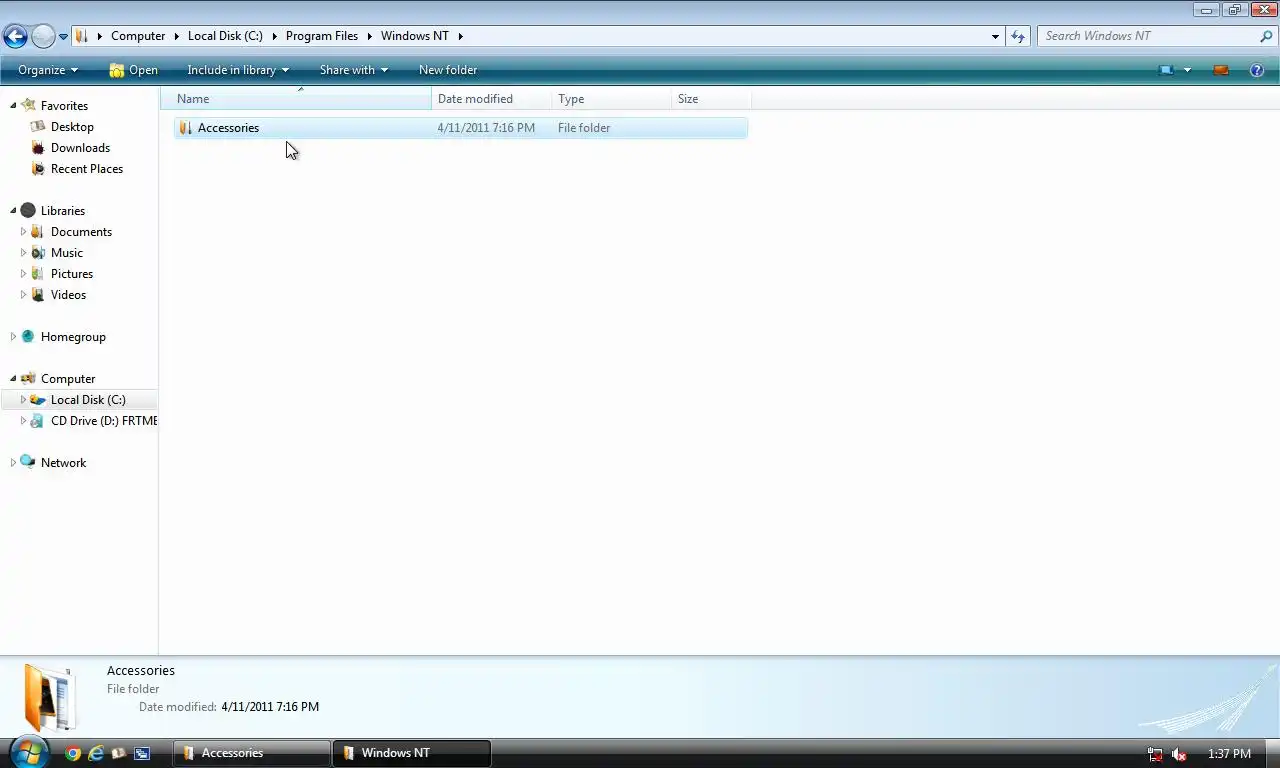Click the Network icon in sidebar
The height and width of the screenshot is (768, 1280).
[x=28, y=462]
